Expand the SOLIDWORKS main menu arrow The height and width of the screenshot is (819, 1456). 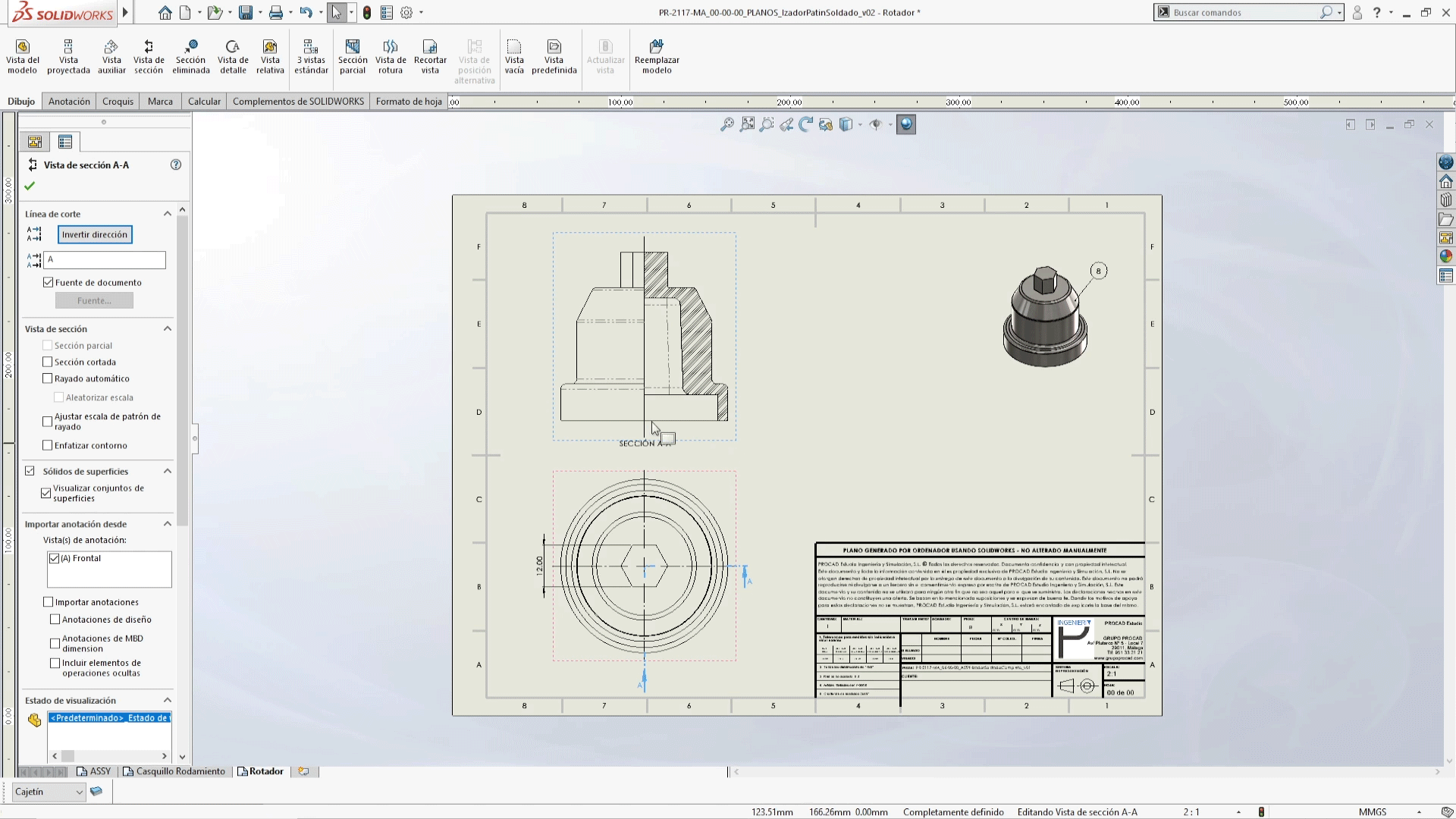pyautogui.click(x=125, y=12)
